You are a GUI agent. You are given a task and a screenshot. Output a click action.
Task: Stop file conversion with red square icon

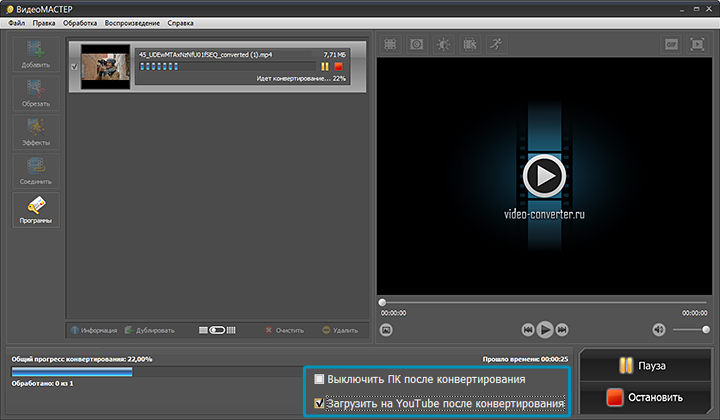click(339, 66)
